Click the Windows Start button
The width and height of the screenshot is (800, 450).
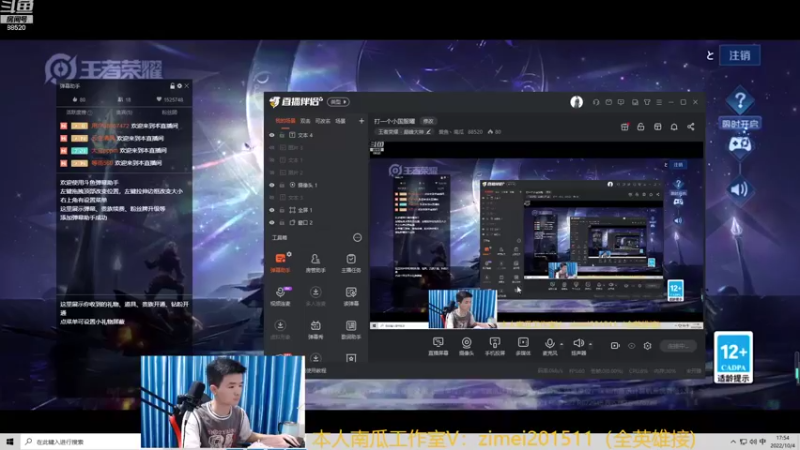(x=10, y=442)
